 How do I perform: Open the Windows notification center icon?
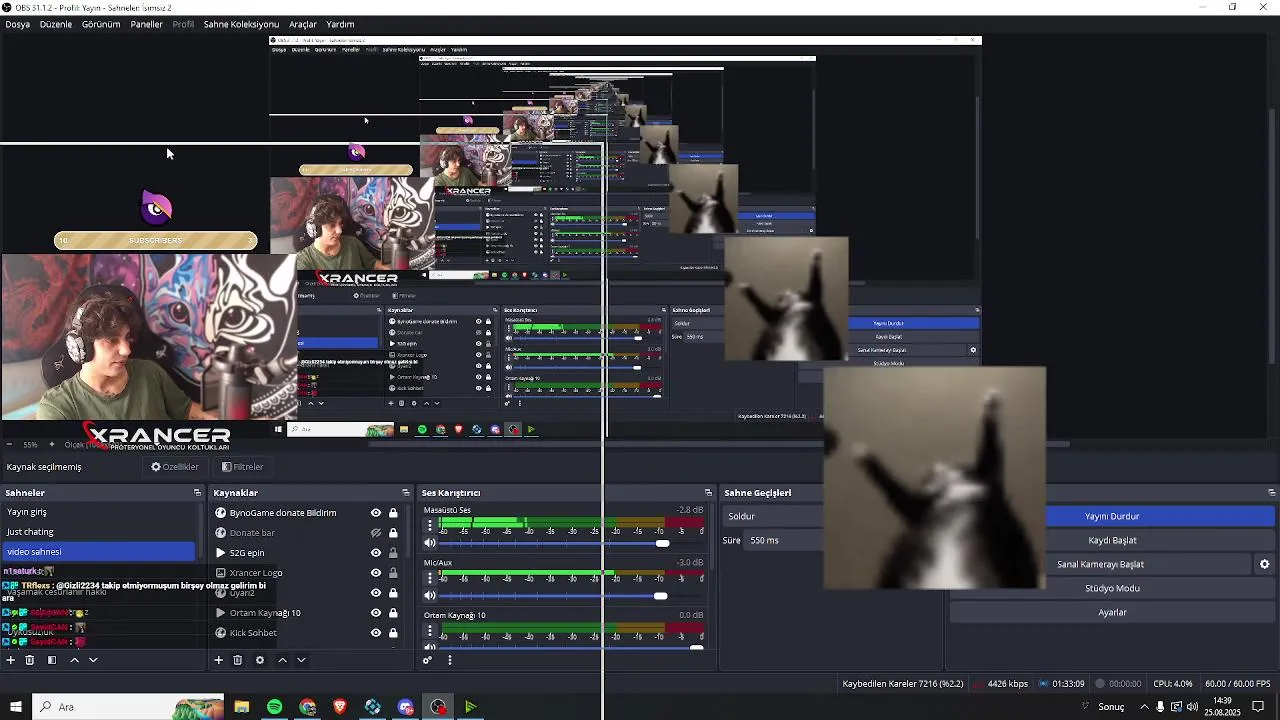pos(1258,707)
